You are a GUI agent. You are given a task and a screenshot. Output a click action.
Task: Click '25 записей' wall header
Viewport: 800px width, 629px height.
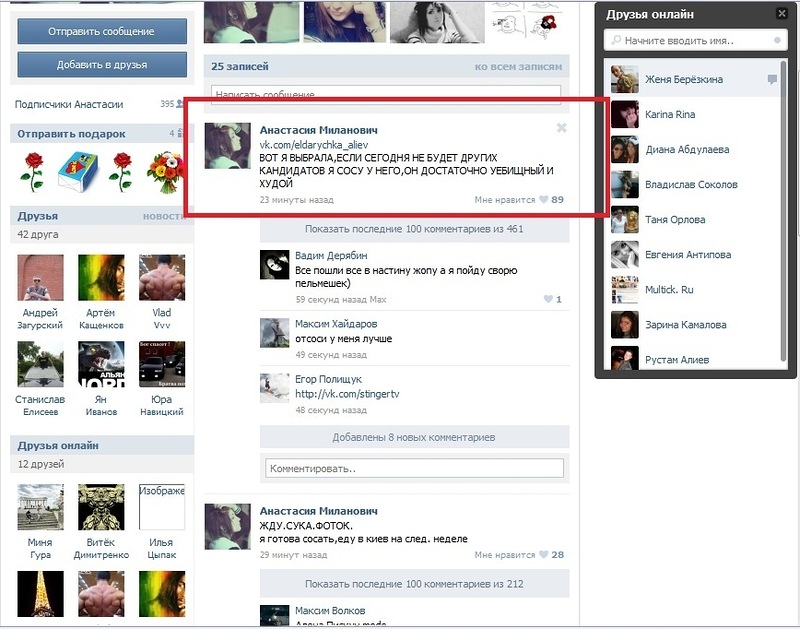pos(240,66)
